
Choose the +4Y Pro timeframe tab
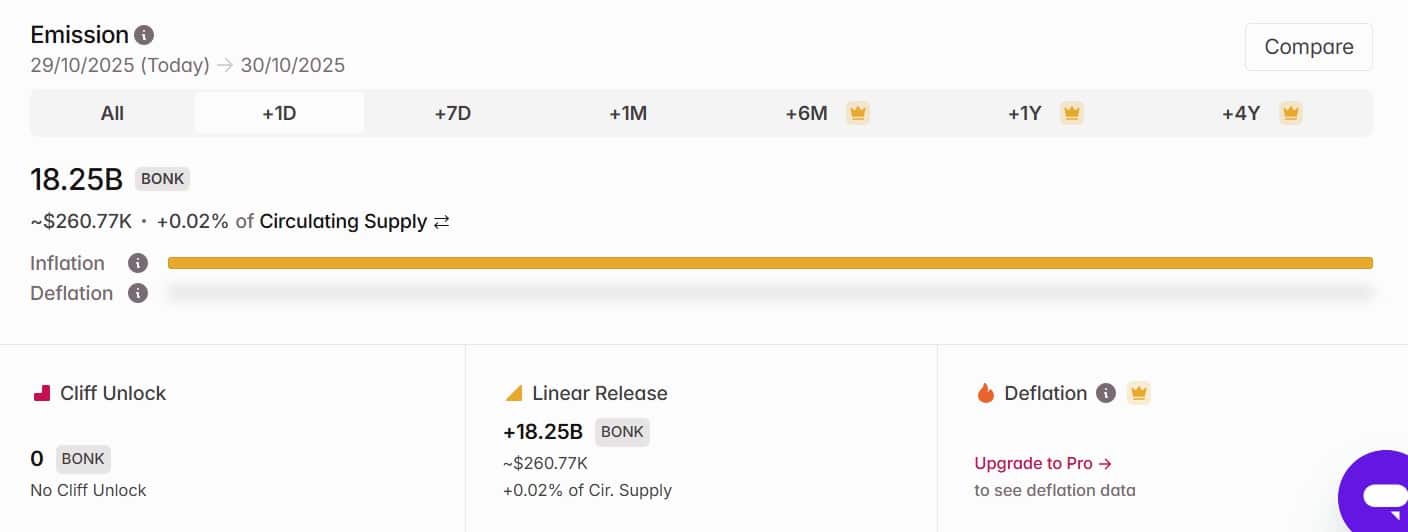coord(1261,113)
